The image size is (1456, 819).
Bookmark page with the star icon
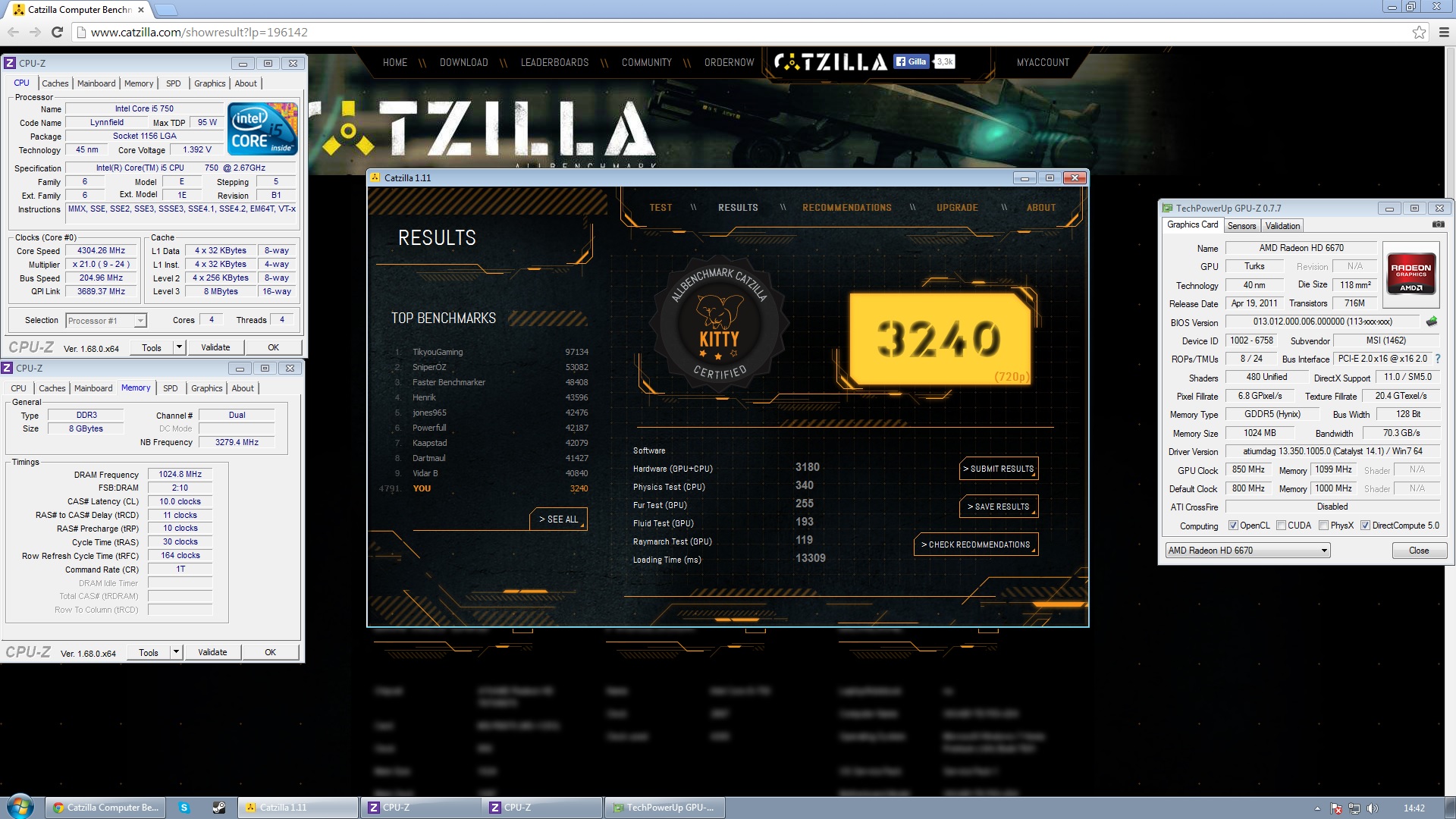click(x=1419, y=32)
